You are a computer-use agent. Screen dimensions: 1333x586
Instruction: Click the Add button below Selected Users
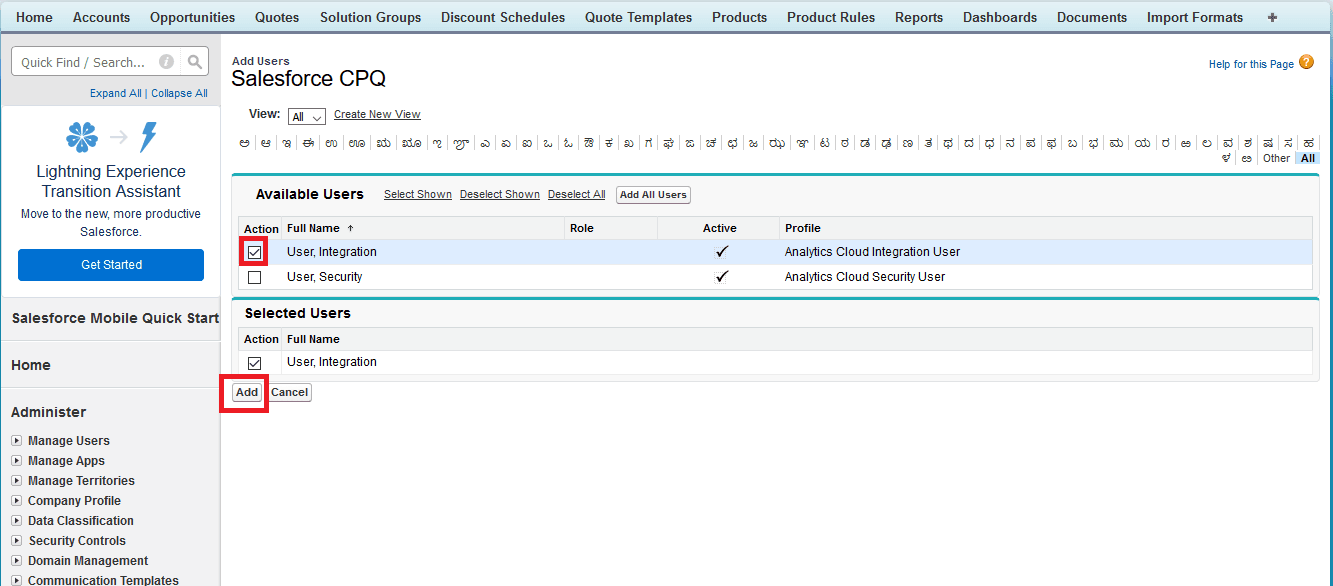[246, 392]
